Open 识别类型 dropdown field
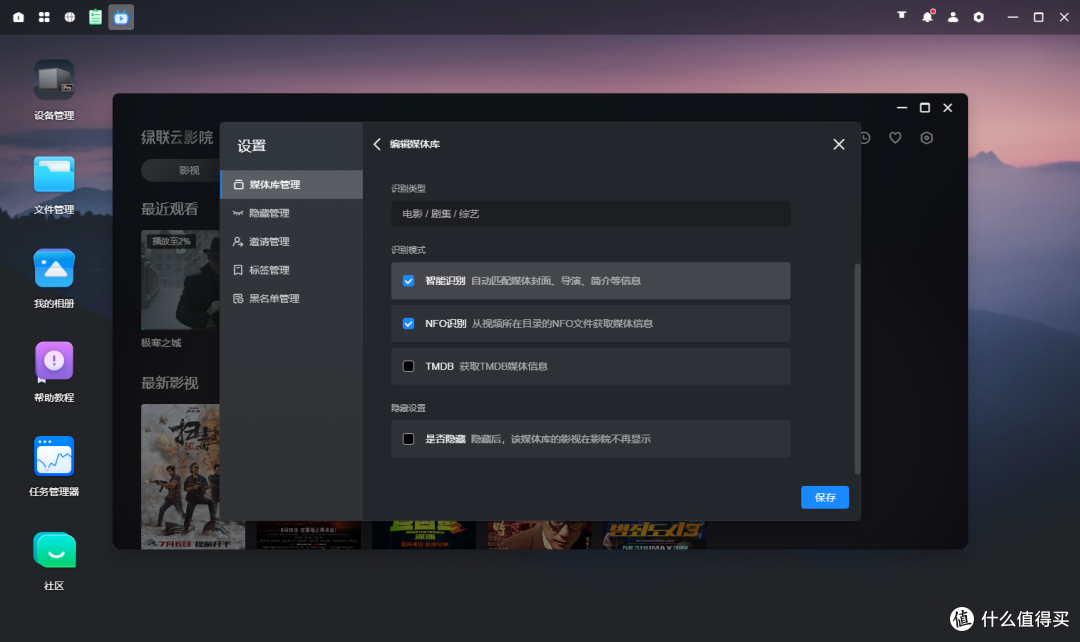The width and height of the screenshot is (1080, 642). (x=590, y=214)
